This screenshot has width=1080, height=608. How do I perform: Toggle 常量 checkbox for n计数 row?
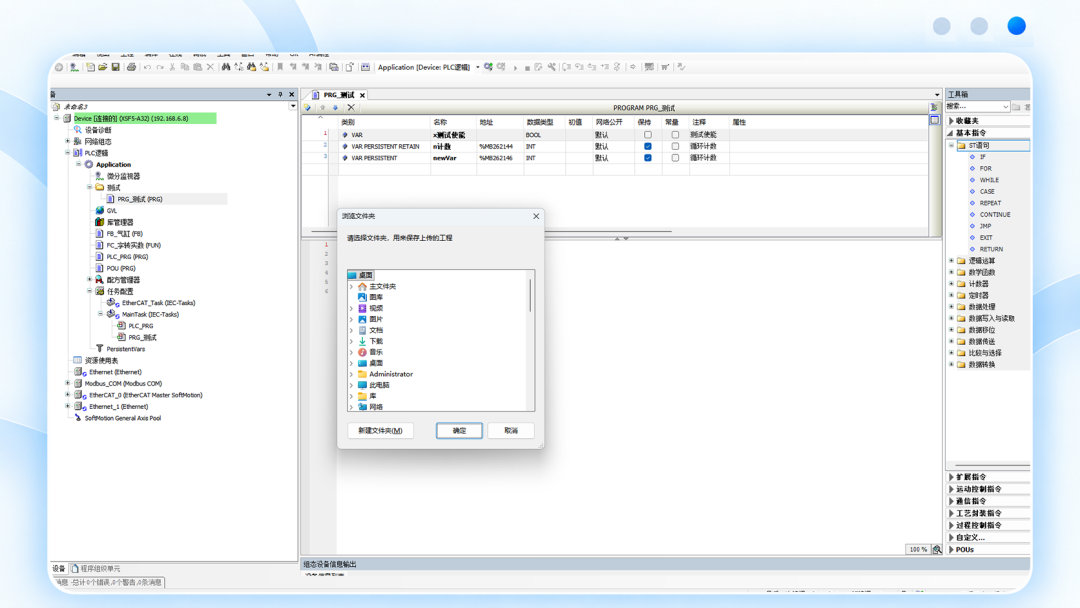click(x=675, y=147)
